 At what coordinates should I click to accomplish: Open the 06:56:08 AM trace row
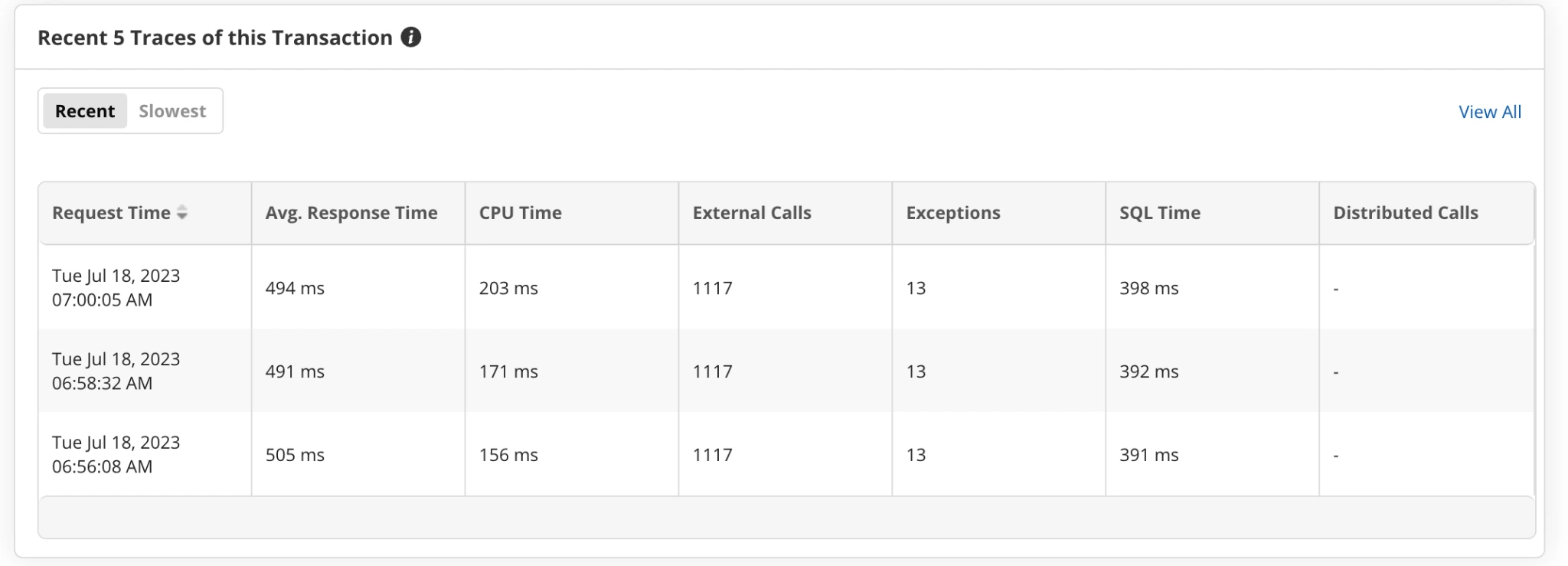116,455
